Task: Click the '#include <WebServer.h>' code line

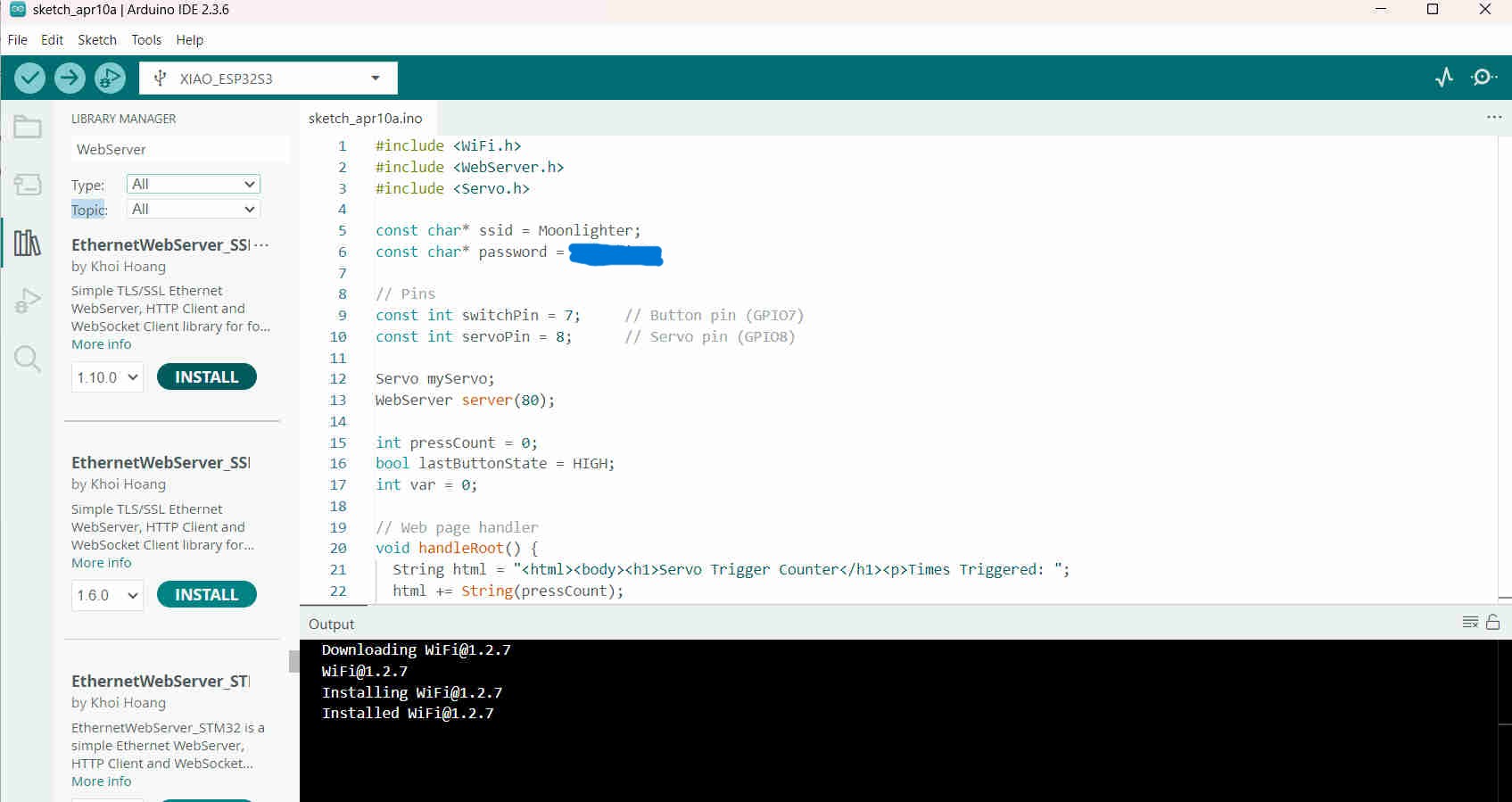Action: coord(470,167)
